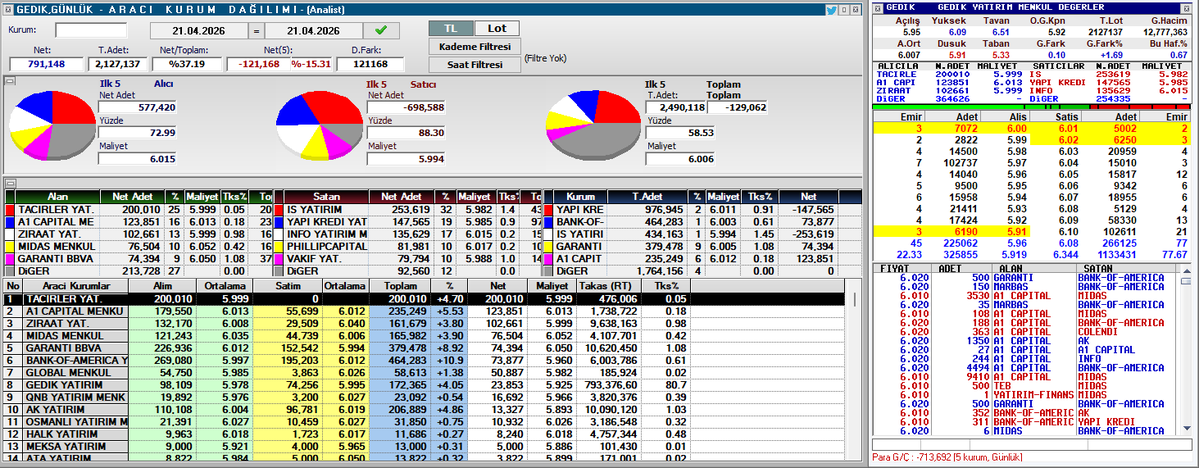1199x468 pixels.
Task: Select the Ilk 5 Satıcı pie chart
Action: coord(319,126)
